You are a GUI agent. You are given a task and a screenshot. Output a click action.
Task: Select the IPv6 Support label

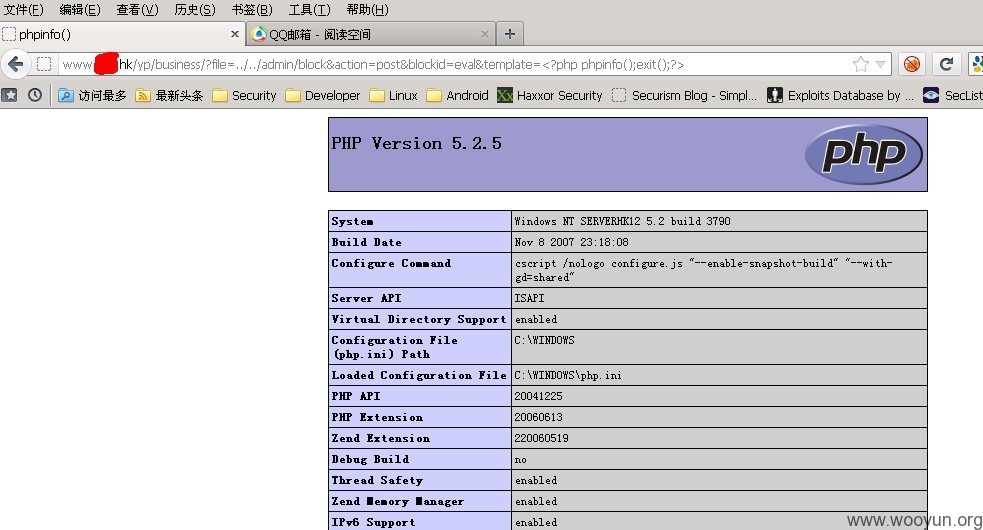(x=373, y=522)
